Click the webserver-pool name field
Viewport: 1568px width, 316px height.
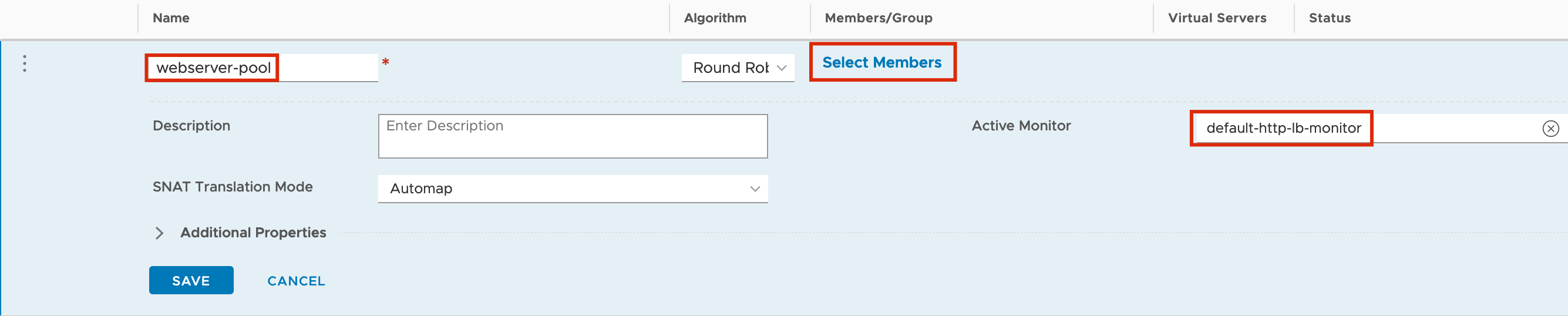(x=262, y=68)
